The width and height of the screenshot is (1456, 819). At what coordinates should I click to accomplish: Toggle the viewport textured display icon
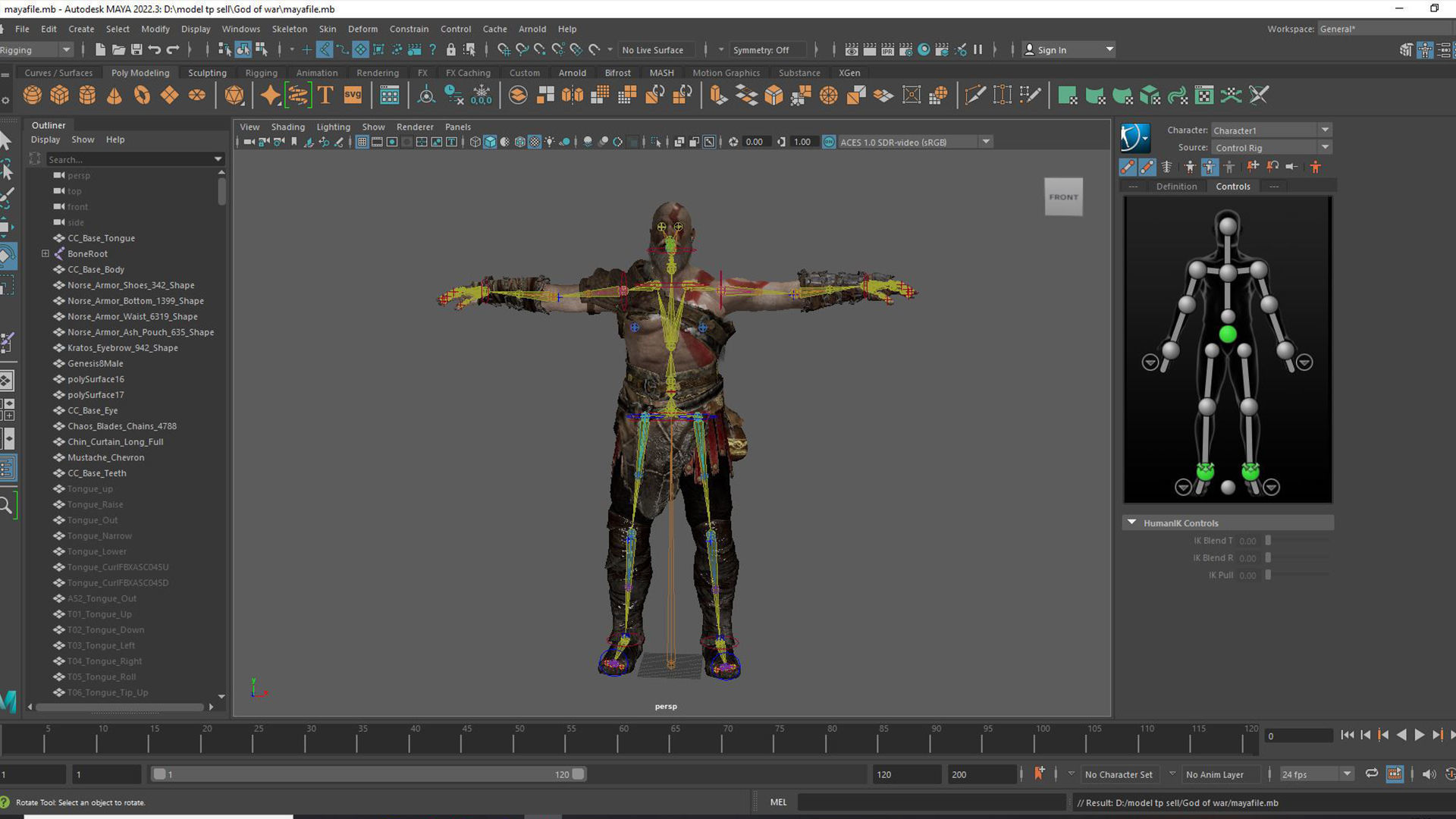(x=535, y=142)
